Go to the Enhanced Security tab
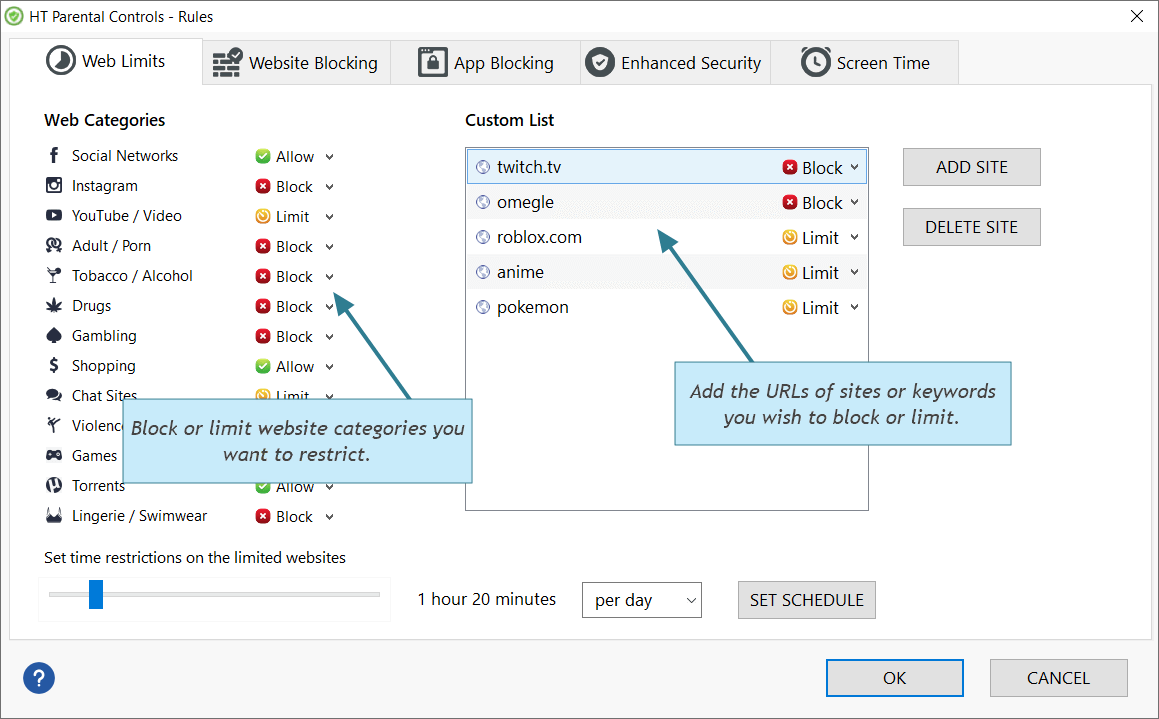The image size is (1159, 719). pos(675,63)
